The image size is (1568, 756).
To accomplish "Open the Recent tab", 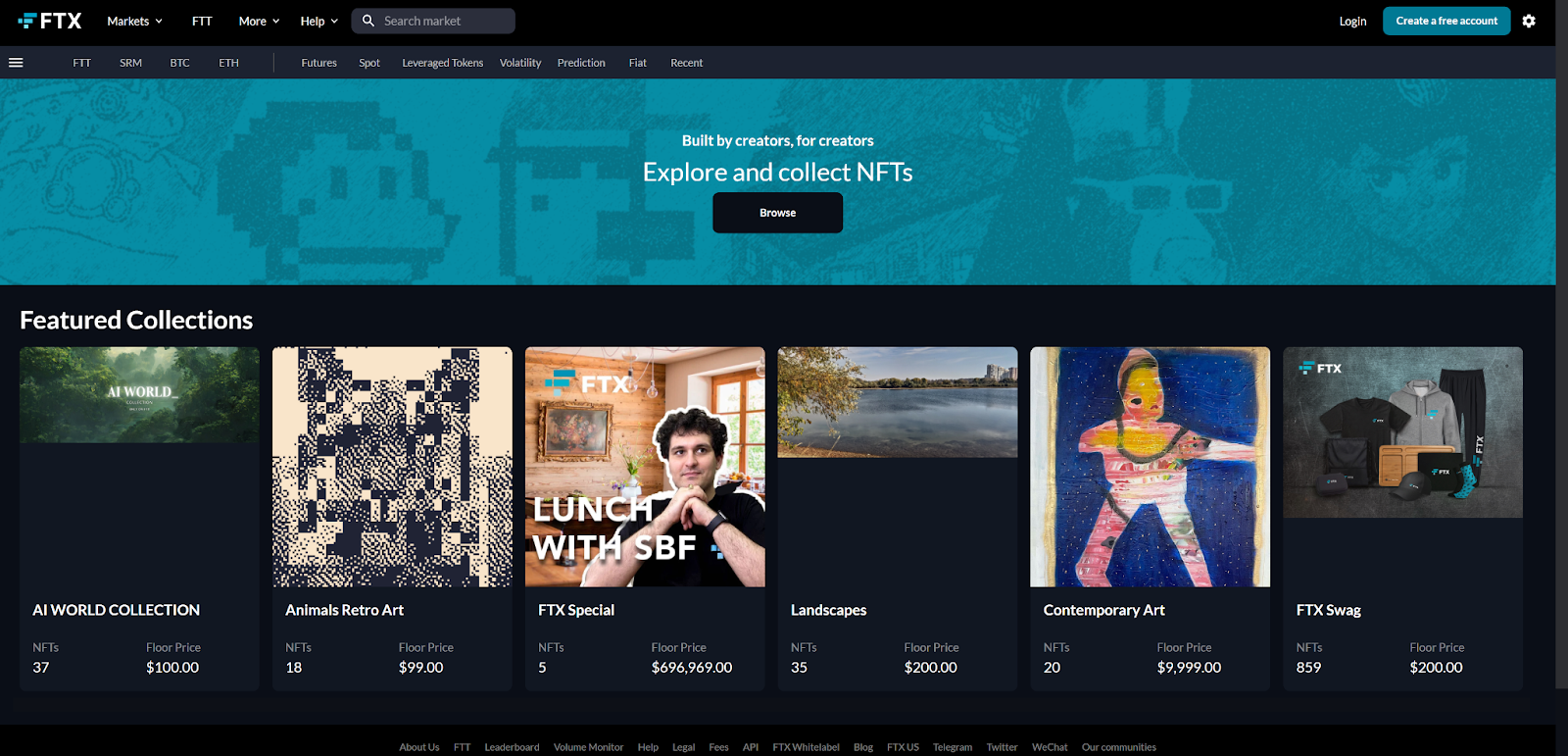I will (x=686, y=63).
